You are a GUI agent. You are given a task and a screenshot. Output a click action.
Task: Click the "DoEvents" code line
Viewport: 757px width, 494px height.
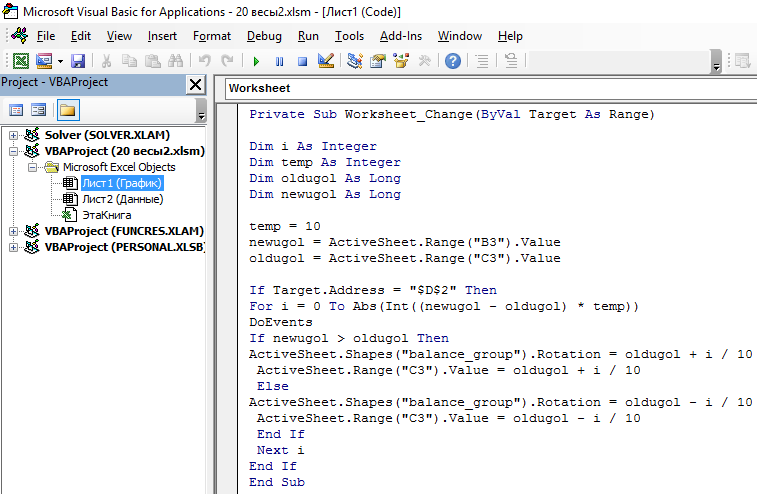[x=281, y=322]
